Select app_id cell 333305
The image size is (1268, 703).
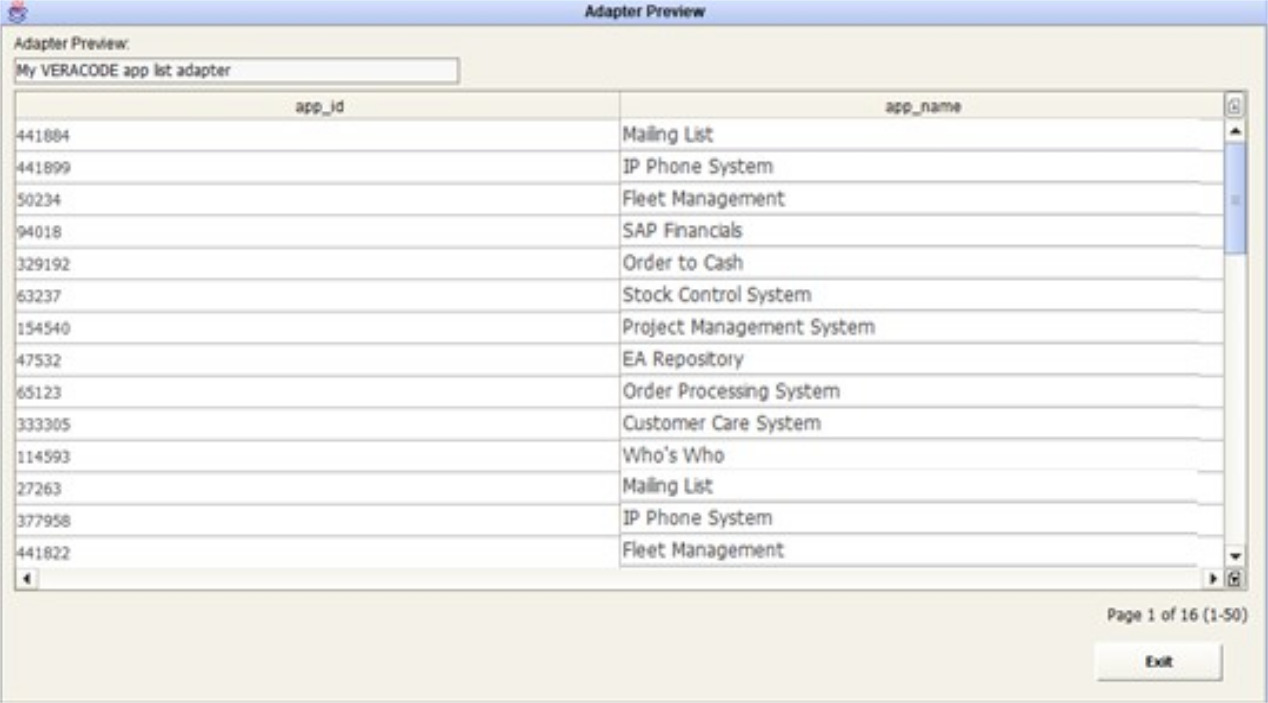[x=317, y=423]
